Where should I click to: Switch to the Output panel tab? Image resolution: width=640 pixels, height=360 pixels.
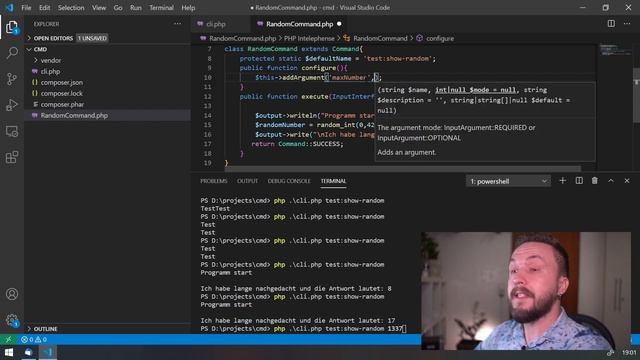247,181
